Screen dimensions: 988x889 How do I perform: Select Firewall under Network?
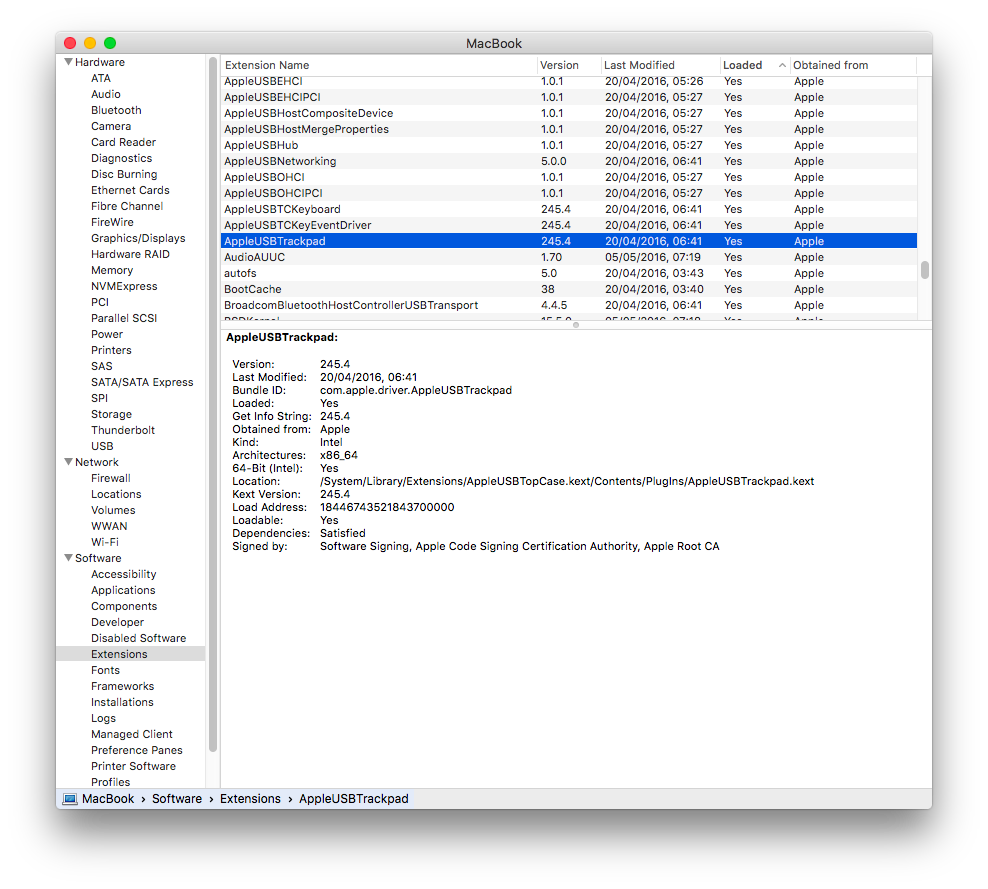(111, 478)
